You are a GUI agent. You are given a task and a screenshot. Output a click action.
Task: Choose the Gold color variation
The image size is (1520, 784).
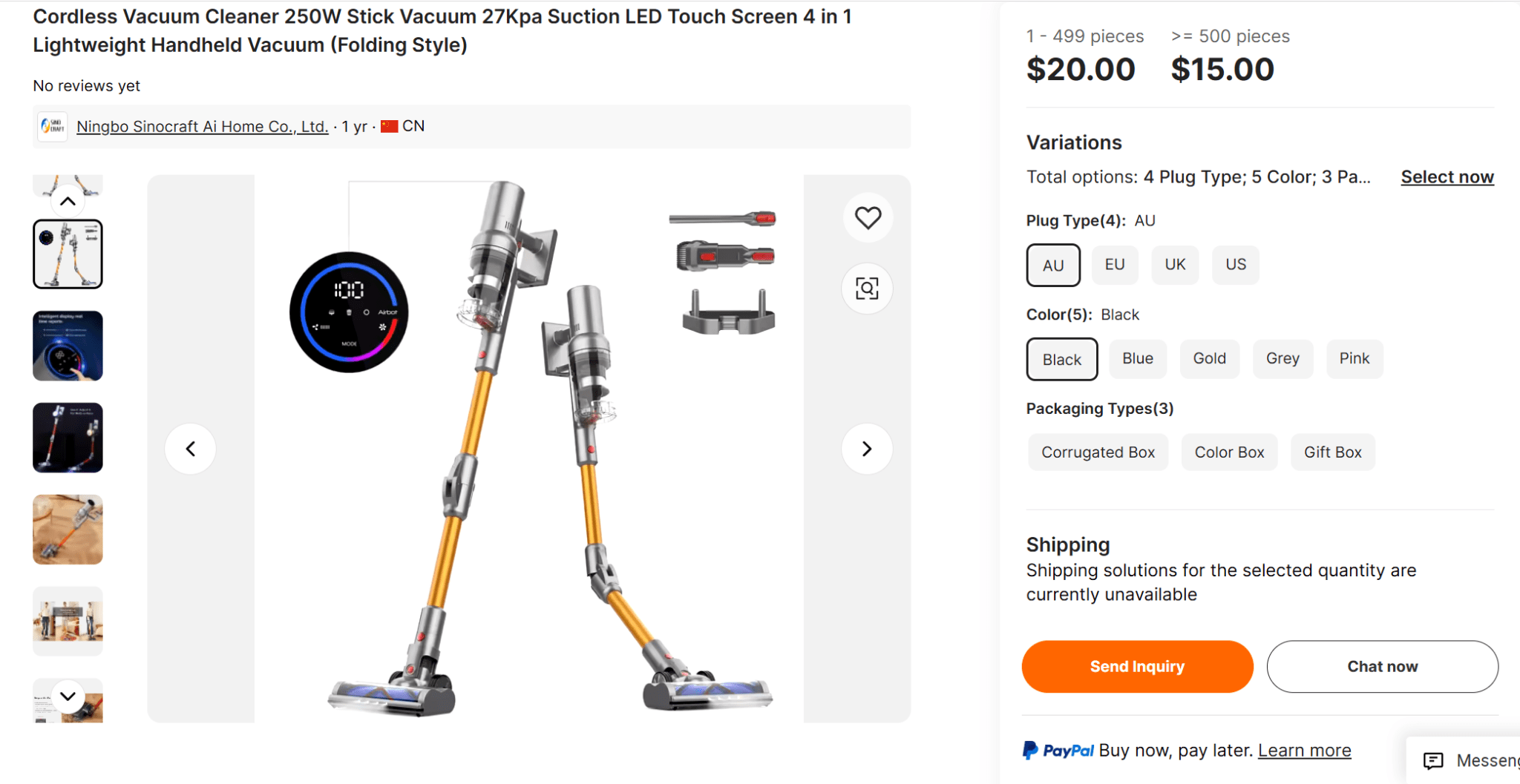pyautogui.click(x=1209, y=359)
